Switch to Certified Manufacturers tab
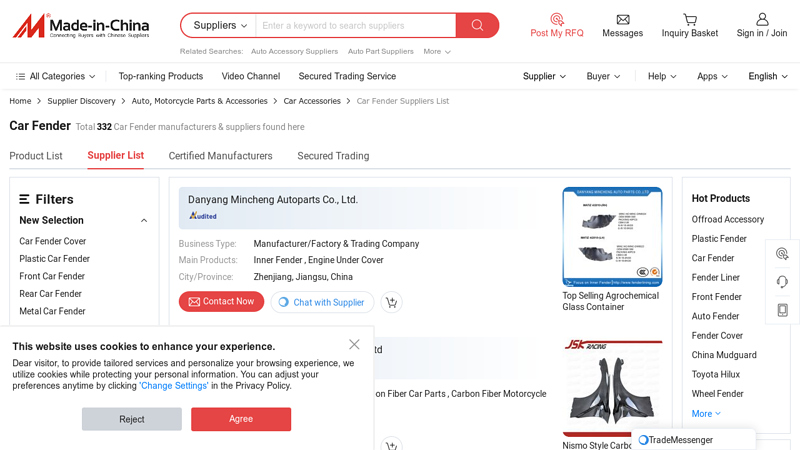This screenshot has height=450, width=800. 220,156
